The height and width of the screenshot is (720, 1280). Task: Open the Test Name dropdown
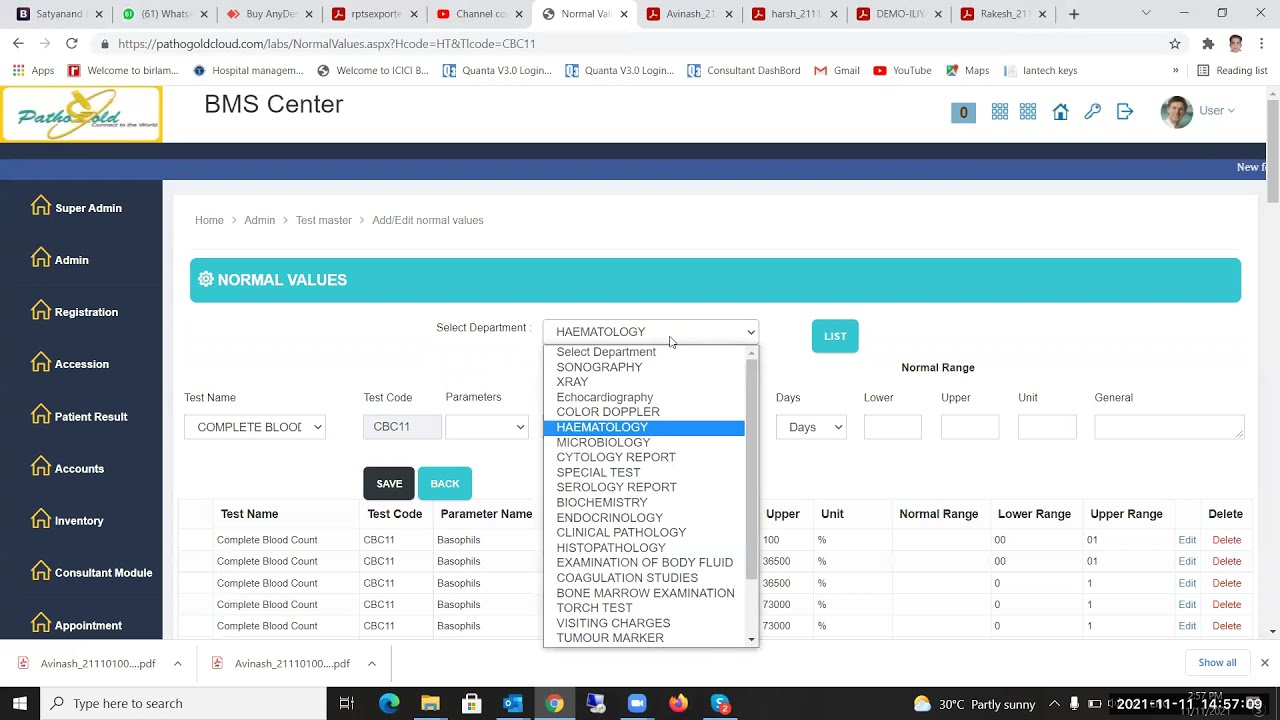point(255,427)
